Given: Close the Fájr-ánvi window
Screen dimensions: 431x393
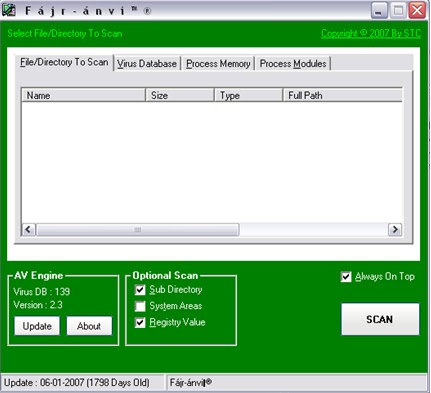Looking at the screenshot, I should [x=417, y=10].
